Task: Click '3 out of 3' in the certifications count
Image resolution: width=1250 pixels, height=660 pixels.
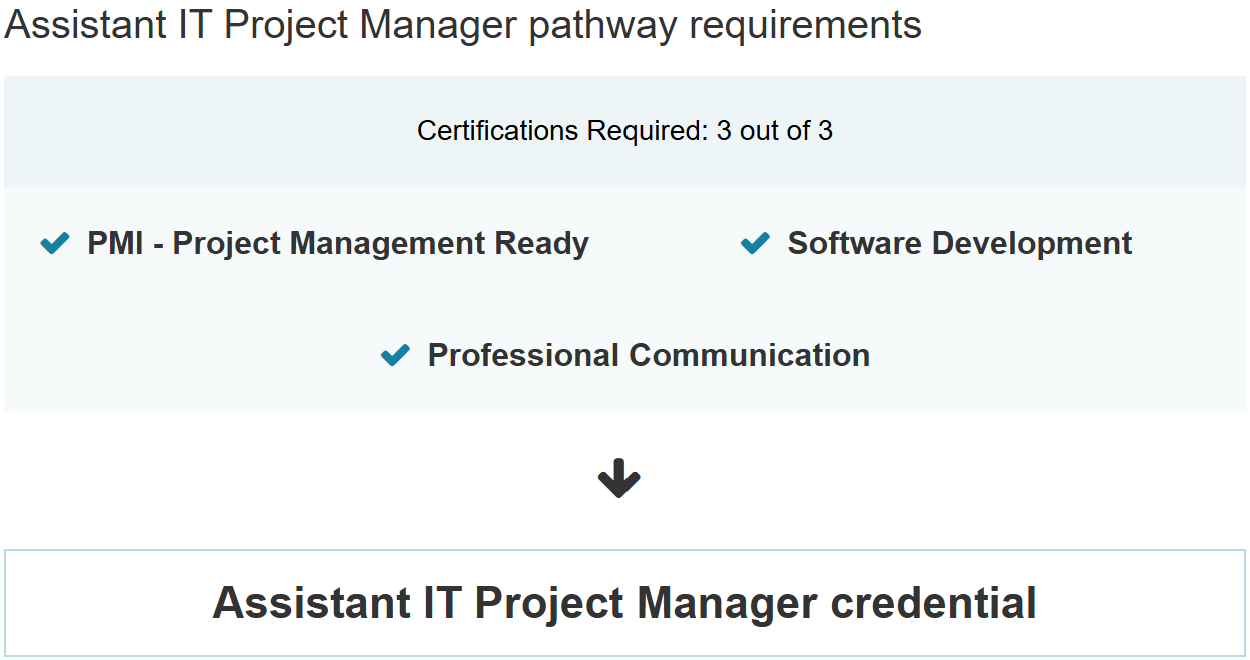Action: (x=774, y=131)
